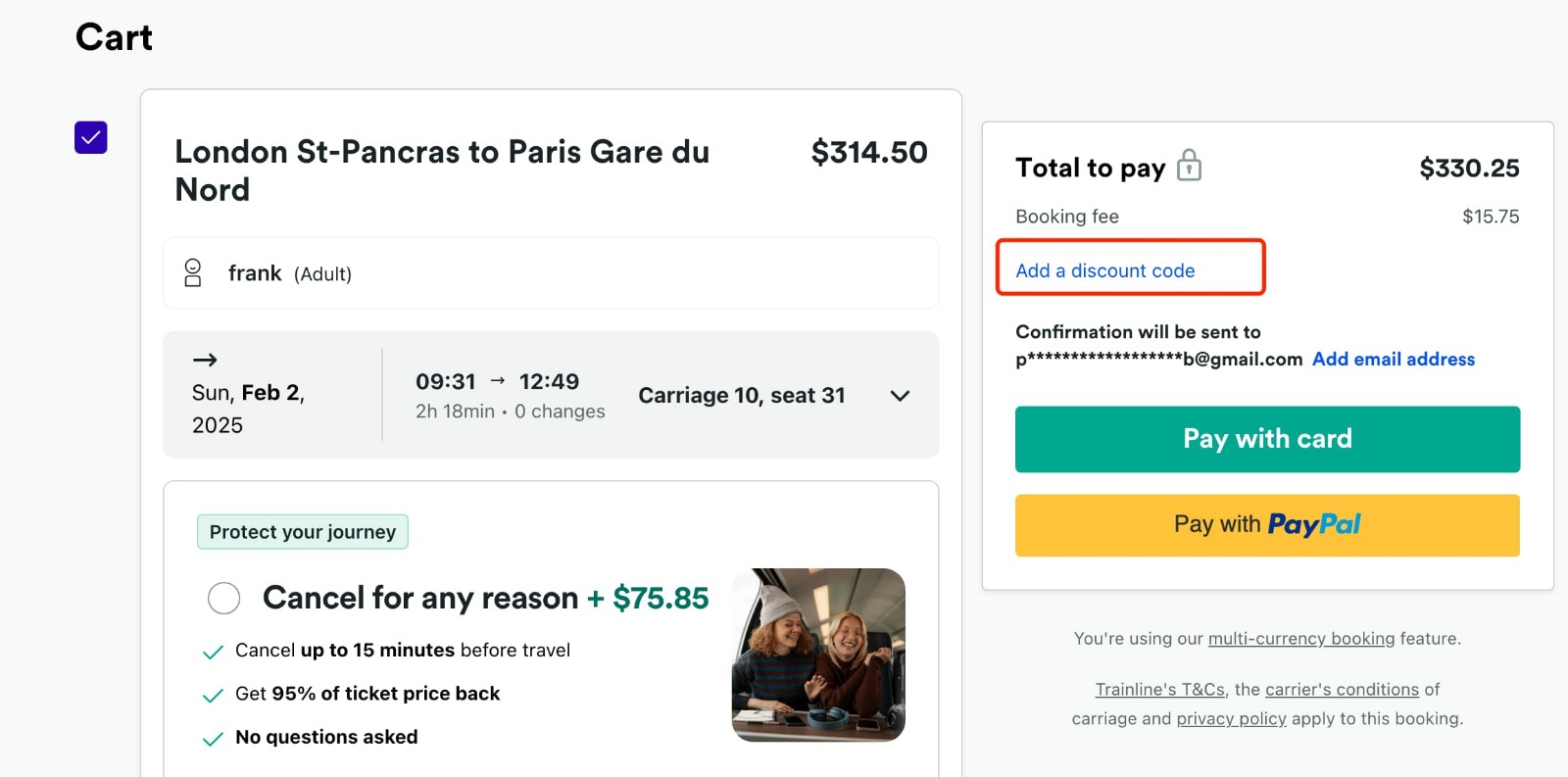The image size is (1568, 777).
Task: Click the checkmark beside Get 95% of ticket price back
Action: click(212, 695)
